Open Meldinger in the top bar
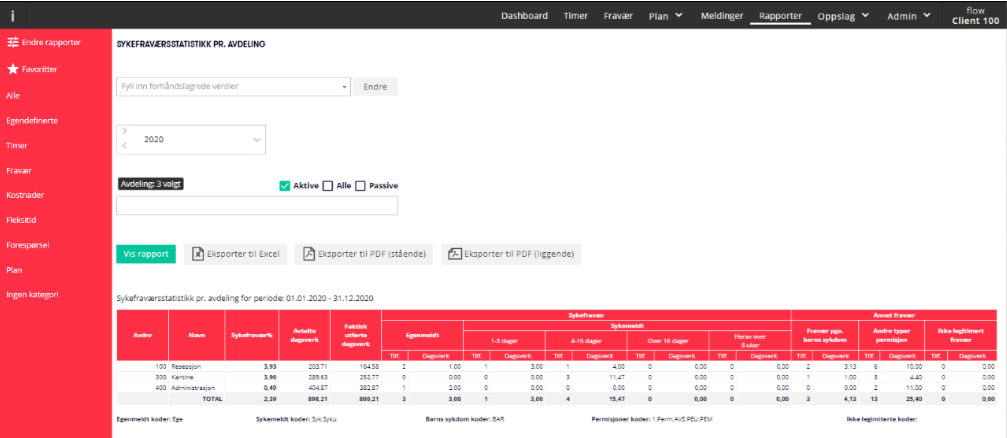This screenshot has width=1007, height=438. click(x=722, y=16)
